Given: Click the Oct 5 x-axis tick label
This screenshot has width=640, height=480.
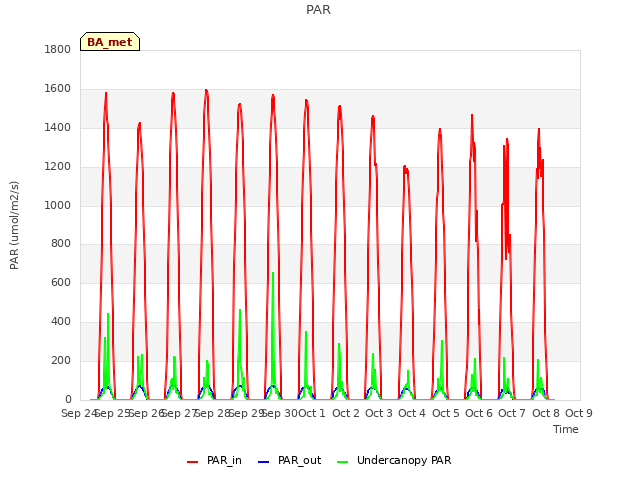Looking at the screenshot, I should 446,413.
